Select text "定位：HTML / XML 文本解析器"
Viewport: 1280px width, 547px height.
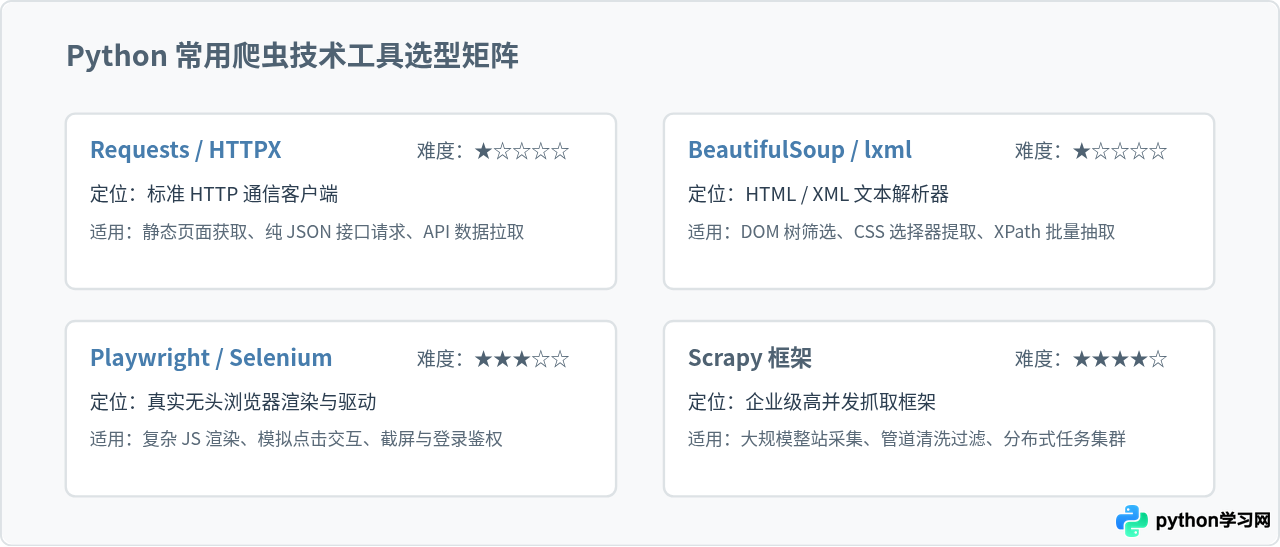[818, 194]
